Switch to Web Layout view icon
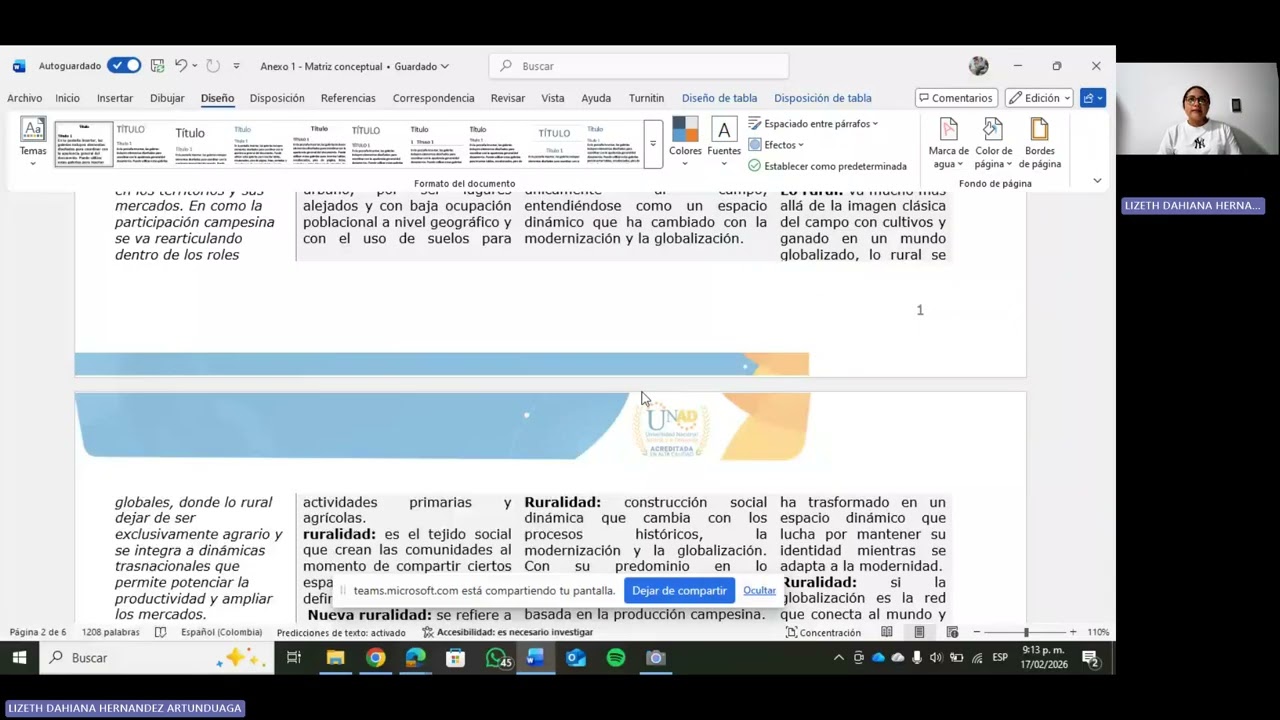This screenshot has height=720, width=1280. tap(952, 632)
